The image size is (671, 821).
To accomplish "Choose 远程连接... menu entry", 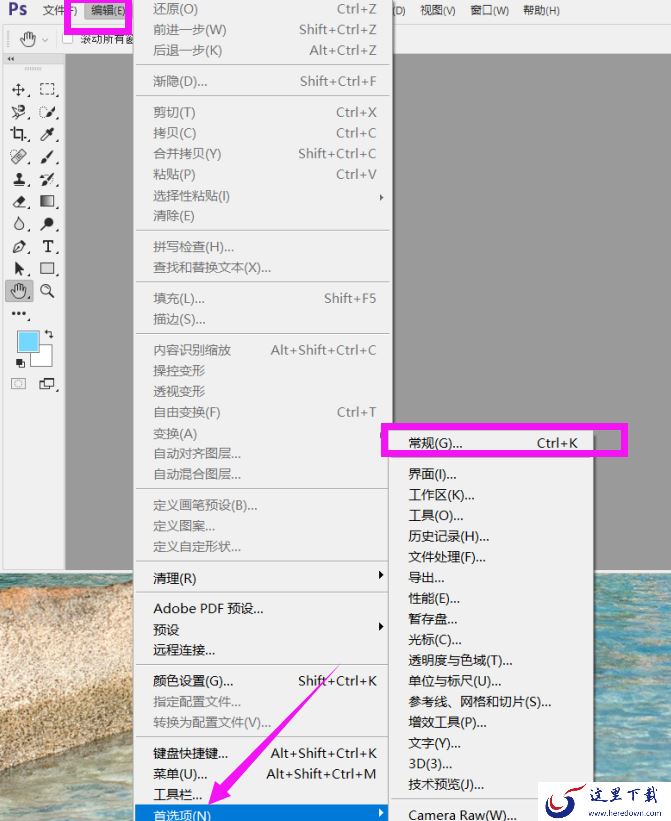I will pos(262,650).
